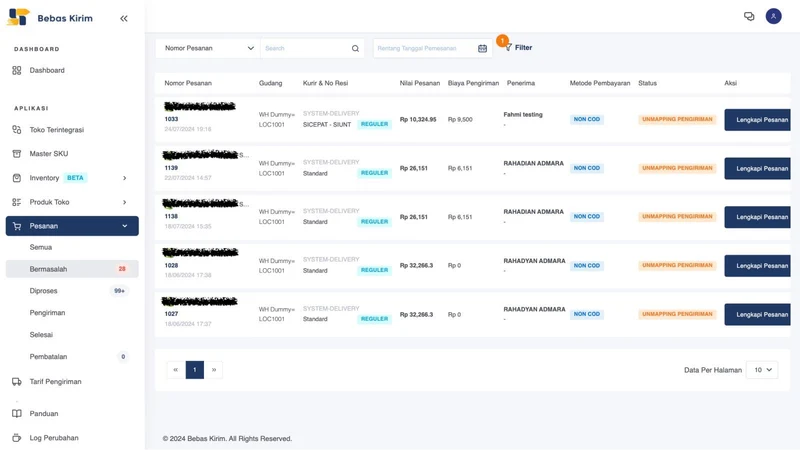Click REGULER tag for order 1138
This screenshot has height=450, width=800.
[374, 221]
